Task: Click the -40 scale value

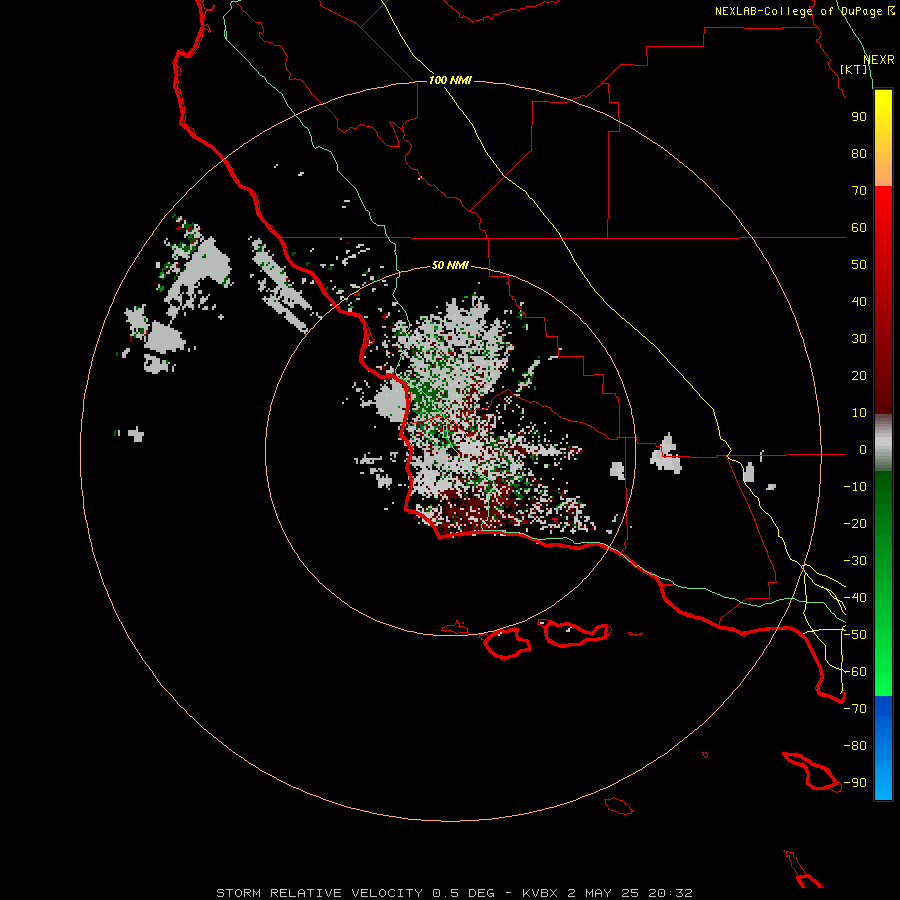Action: point(855,598)
